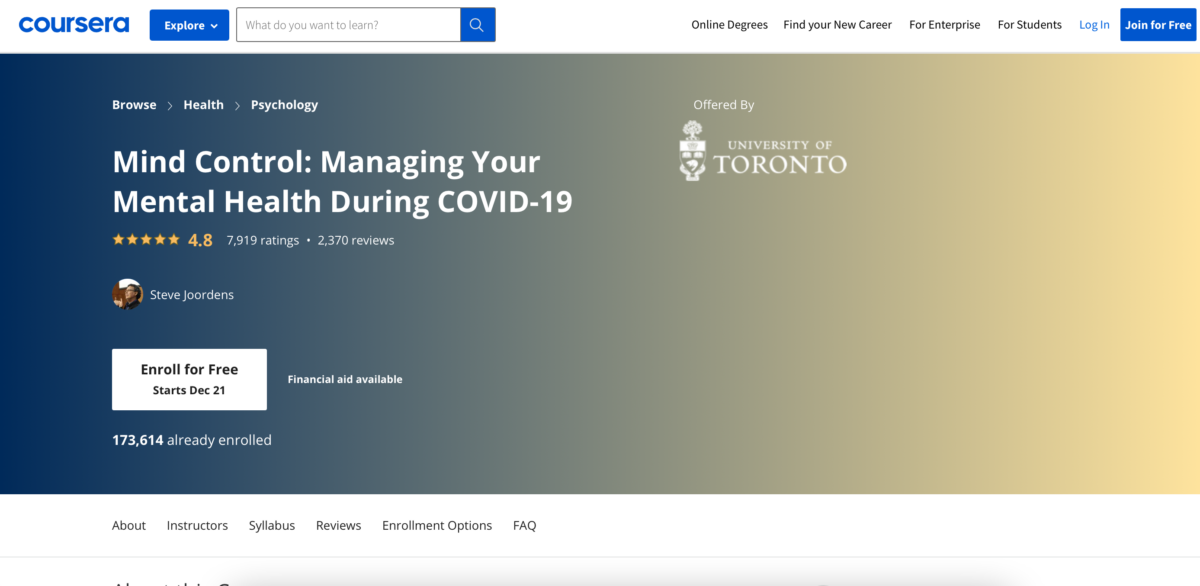Open the Explore dropdown menu
Viewport: 1200px width, 586px height.
189,25
